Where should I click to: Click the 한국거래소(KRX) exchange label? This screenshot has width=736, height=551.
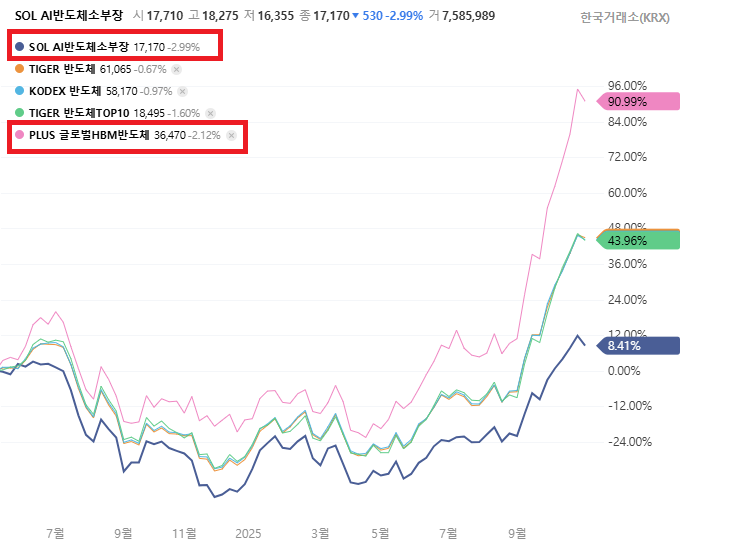click(626, 17)
